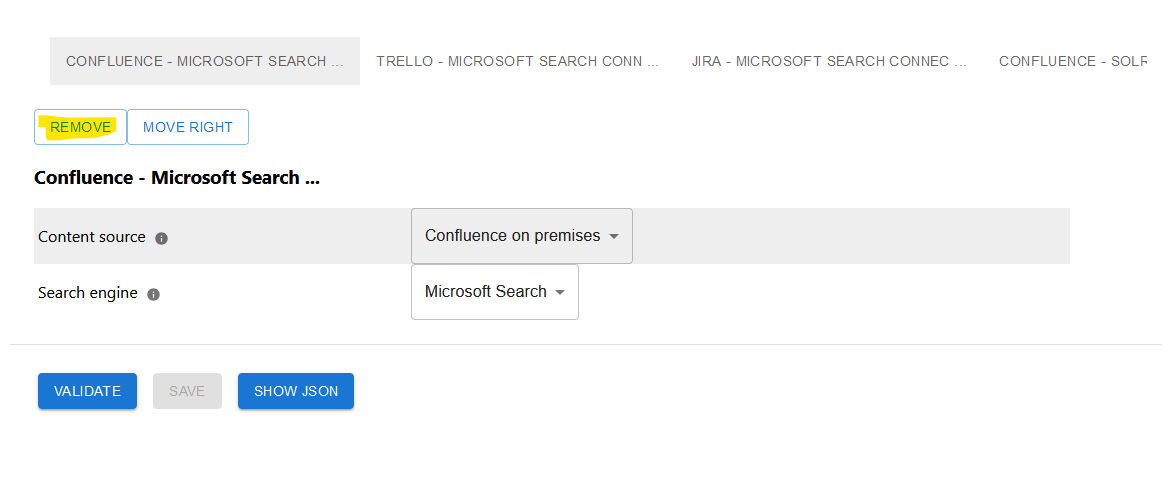Click the Content source label text
Image resolution: width=1162 pixels, height=479 pixels.
92,237
